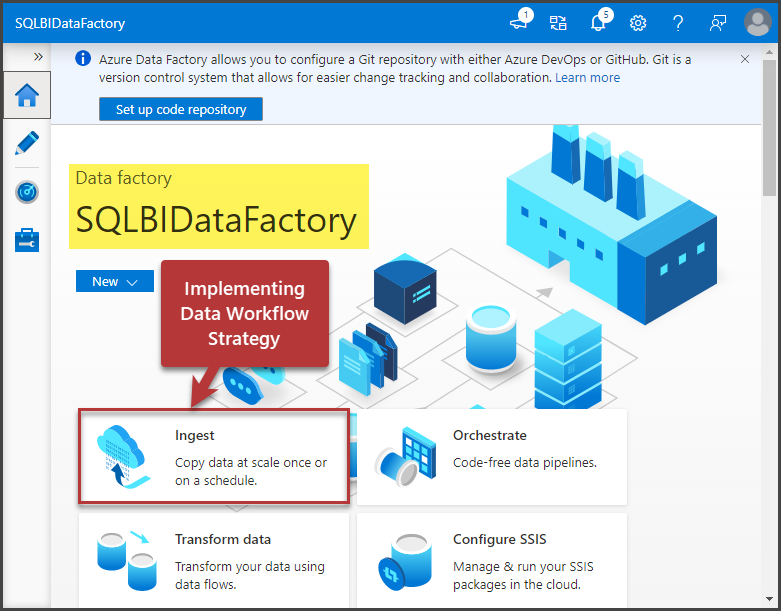This screenshot has width=781, height=611.
Task: Open the Author pencil hub
Action: click(27, 143)
